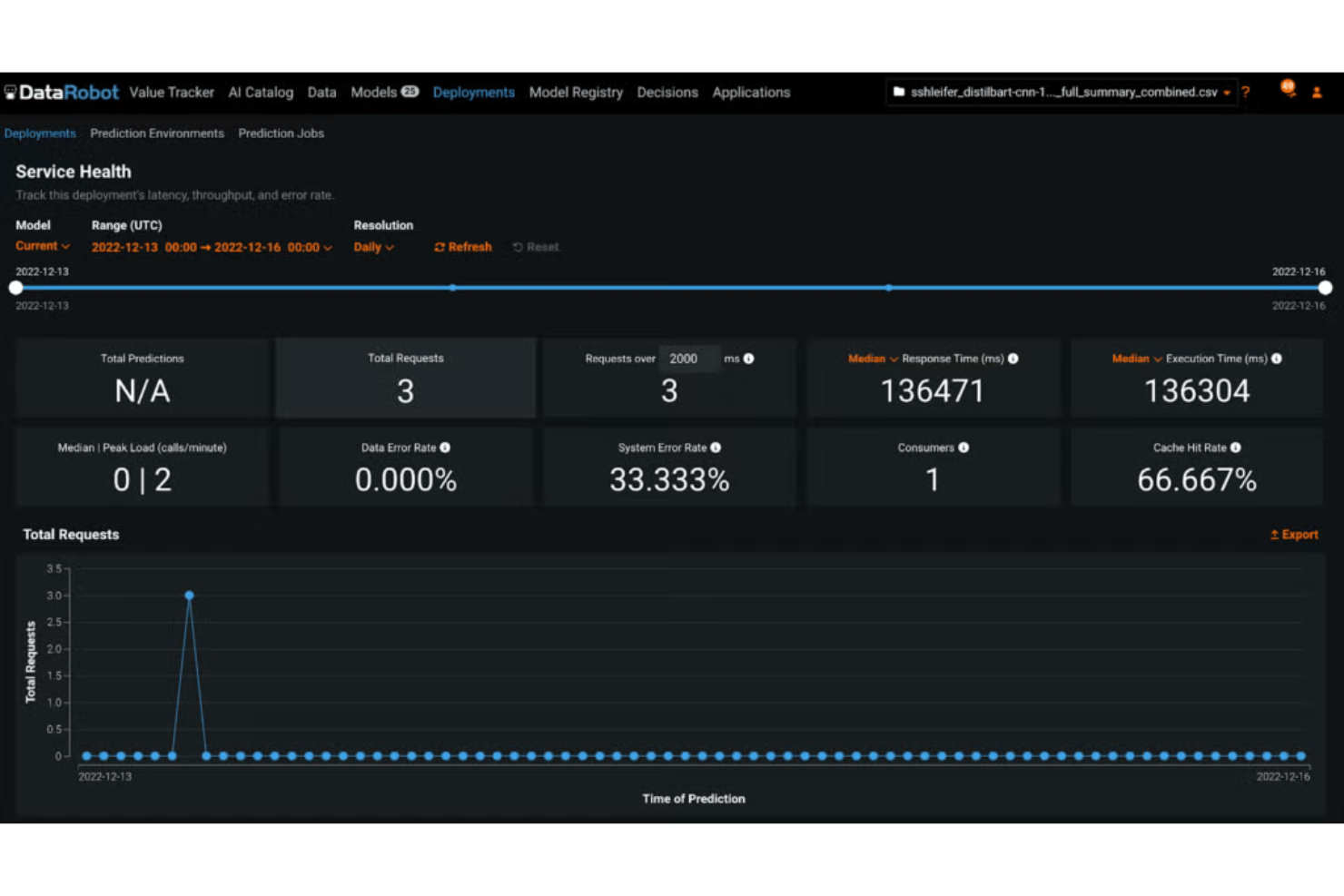
Task: Export the Total Requests chart
Action: (x=1294, y=535)
